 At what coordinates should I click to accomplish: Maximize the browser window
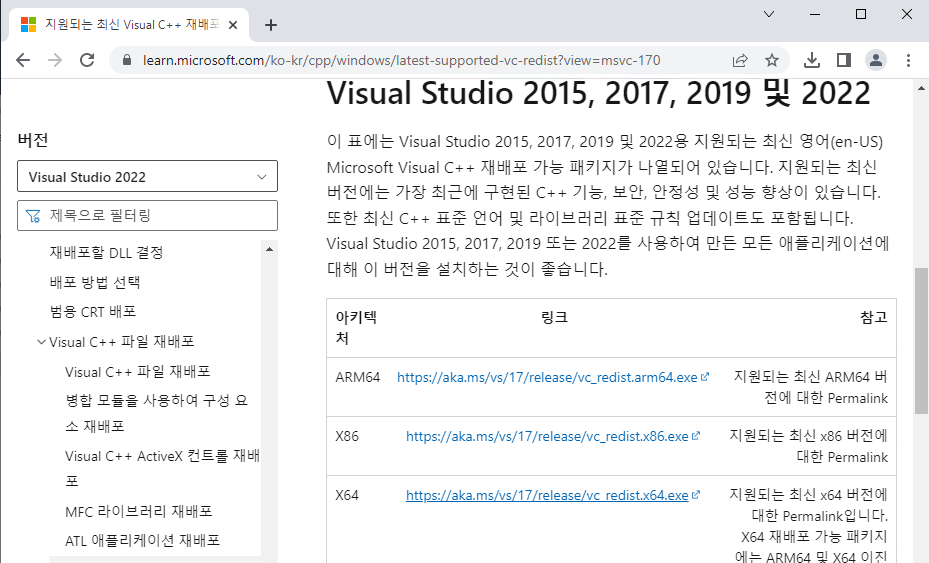click(x=861, y=14)
